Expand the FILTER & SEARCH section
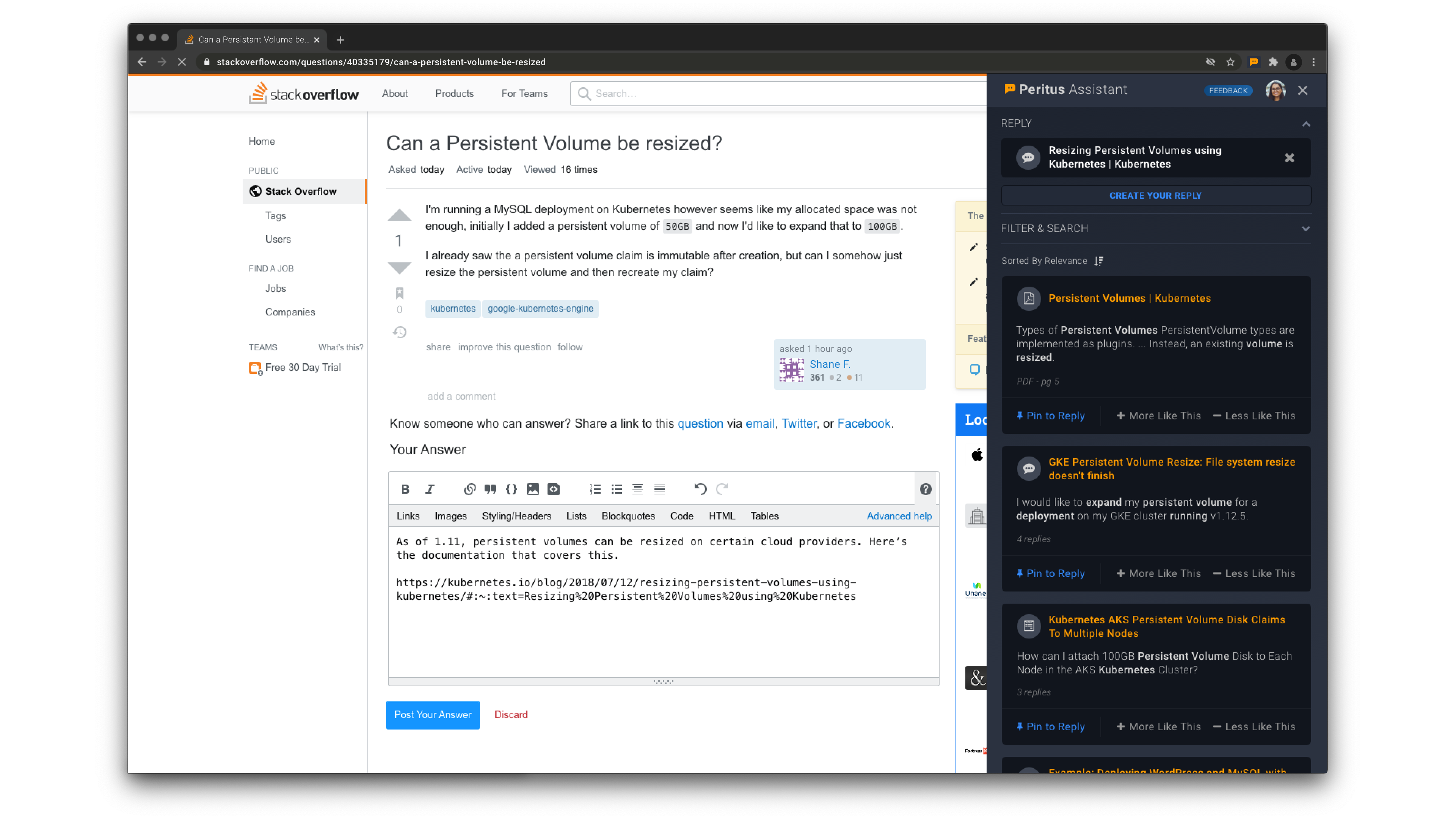 (x=1305, y=228)
